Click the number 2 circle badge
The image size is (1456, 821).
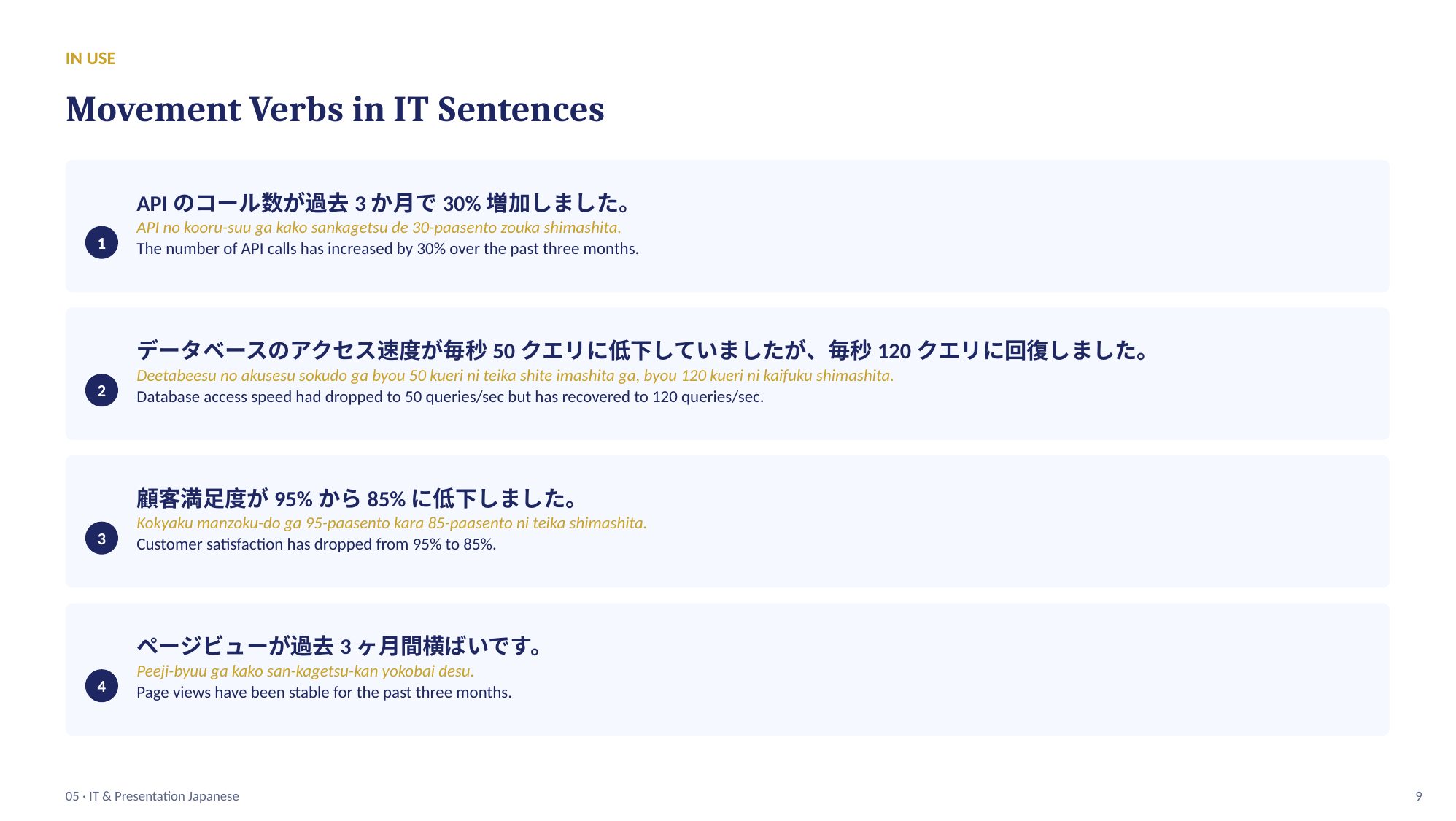coord(101,390)
